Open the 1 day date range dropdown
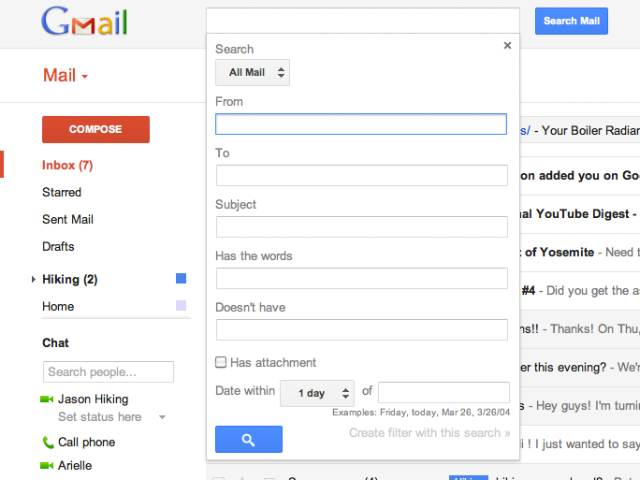 317,393
